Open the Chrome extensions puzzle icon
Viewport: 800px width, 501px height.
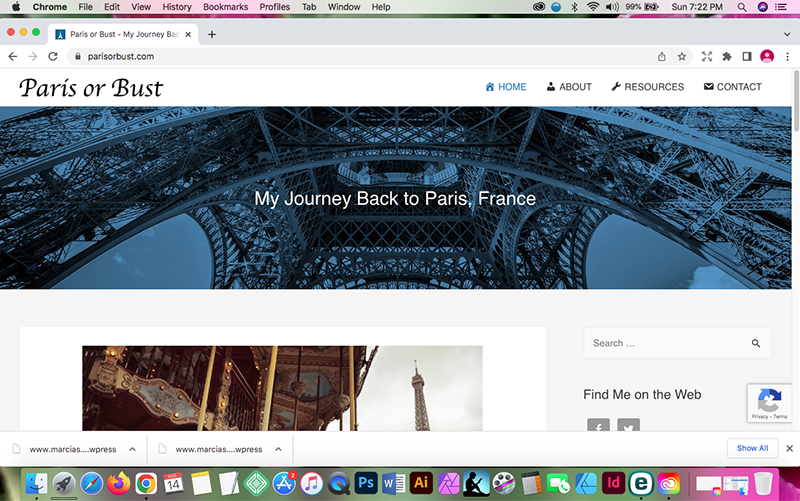tap(727, 56)
